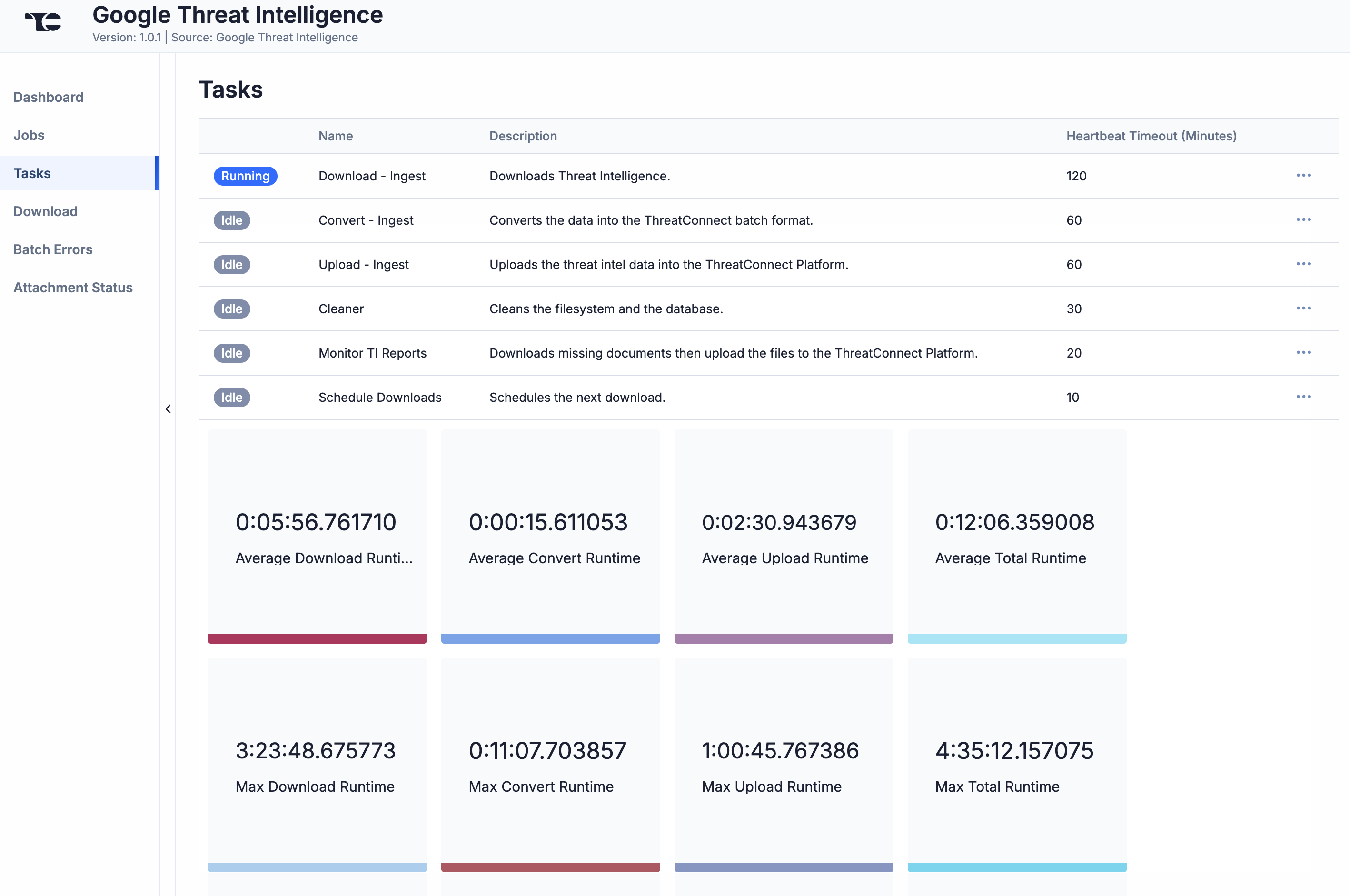Select the Max Total Runtime metric card

[x=1016, y=766]
